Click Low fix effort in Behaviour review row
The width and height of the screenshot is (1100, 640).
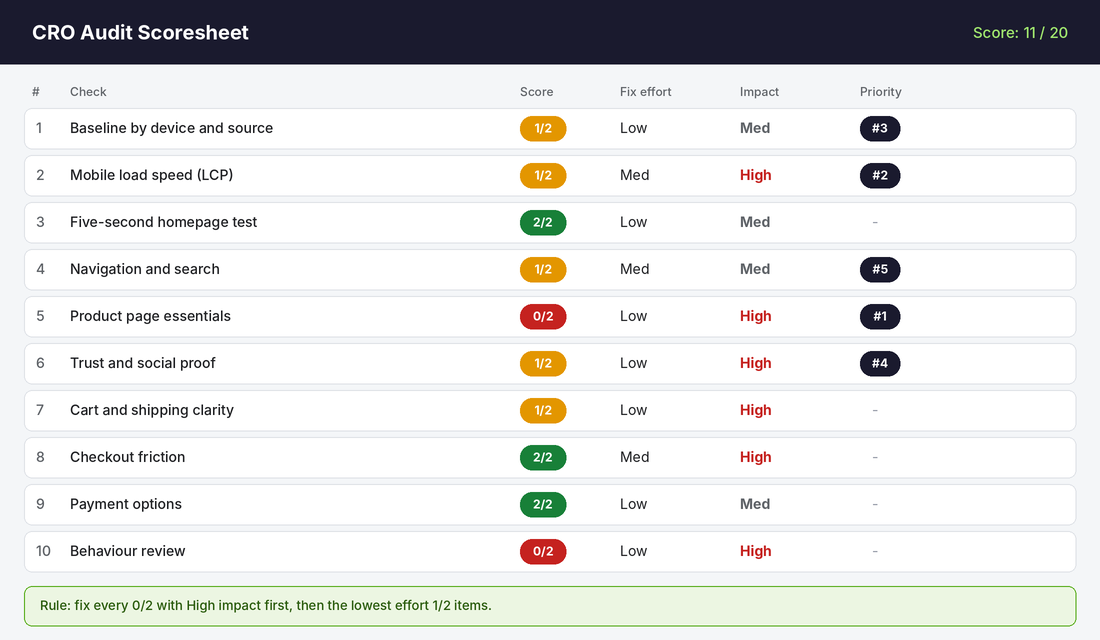633,551
